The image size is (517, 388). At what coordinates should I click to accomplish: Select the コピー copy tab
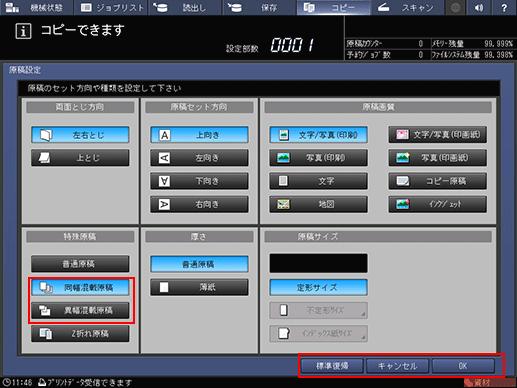pyautogui.click(x=333, y=7)
